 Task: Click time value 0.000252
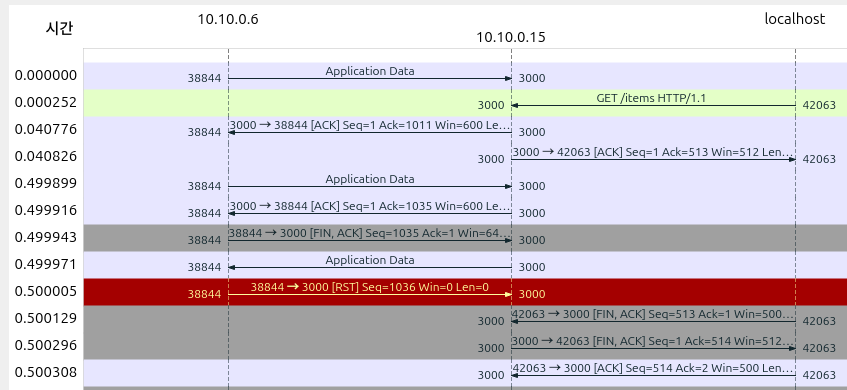pyautogui.click(x=46, y=103)
